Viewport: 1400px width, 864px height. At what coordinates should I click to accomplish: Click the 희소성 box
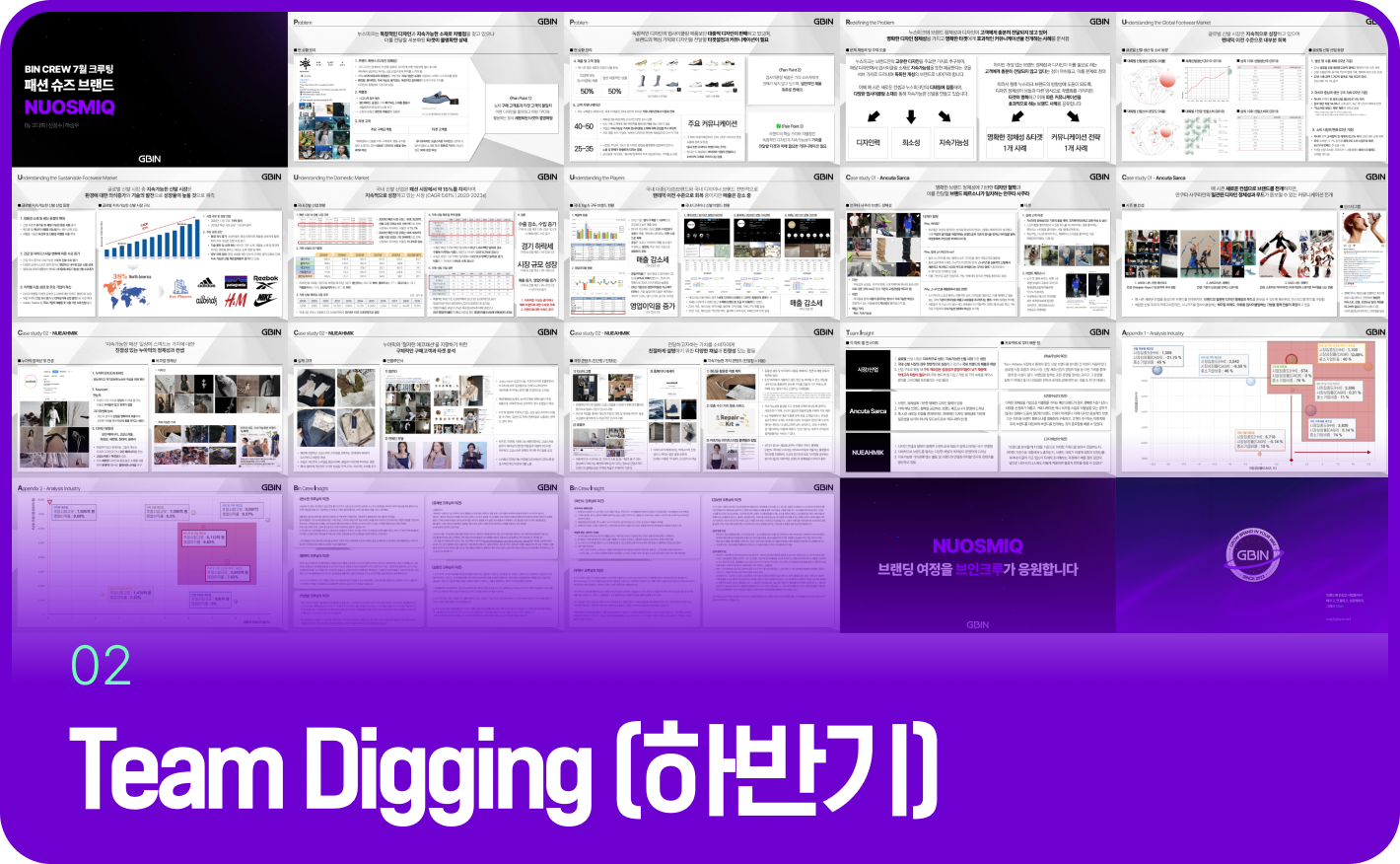912,143
